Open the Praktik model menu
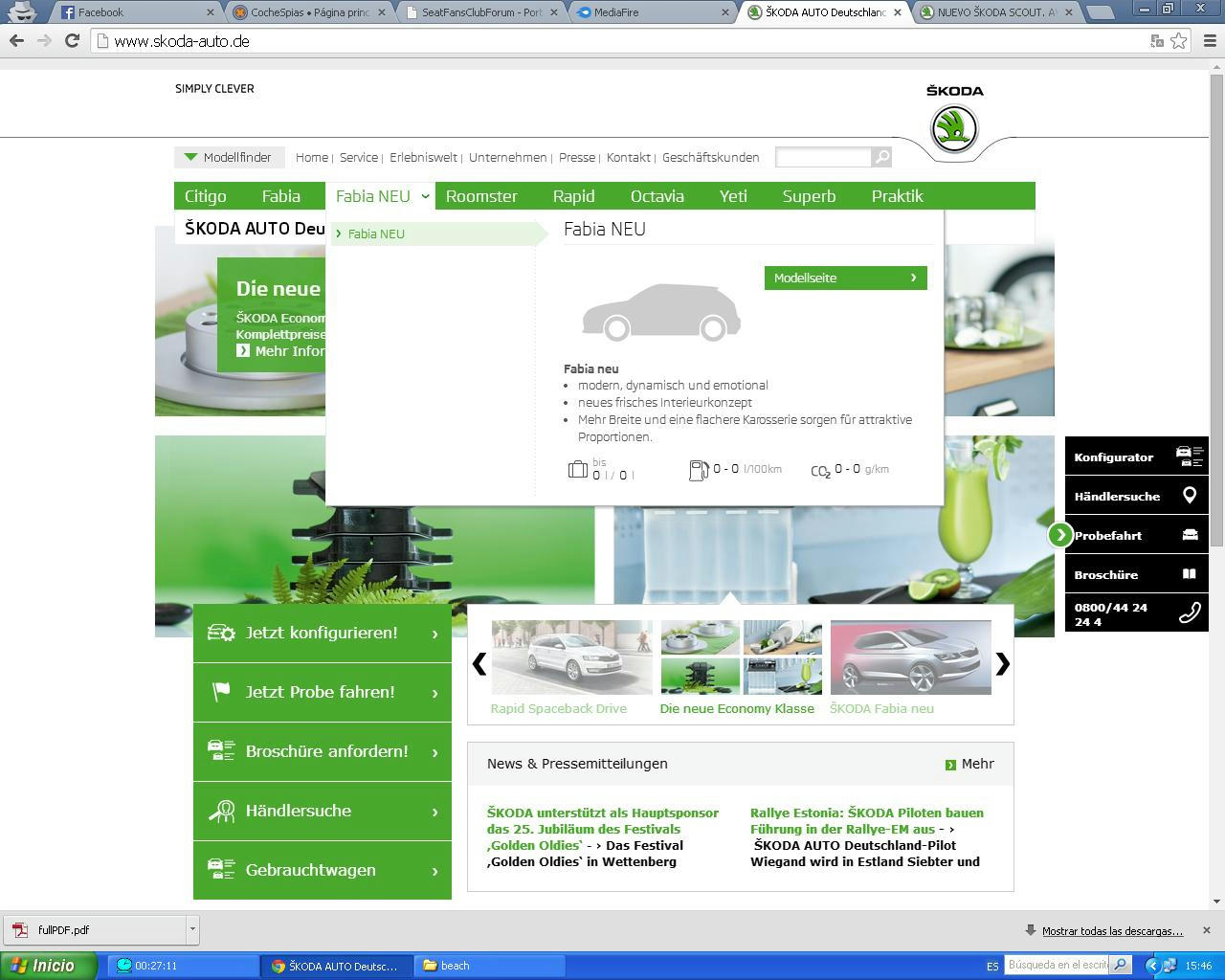The height and width of the screenshot is (980, 1225). point(898,196)
